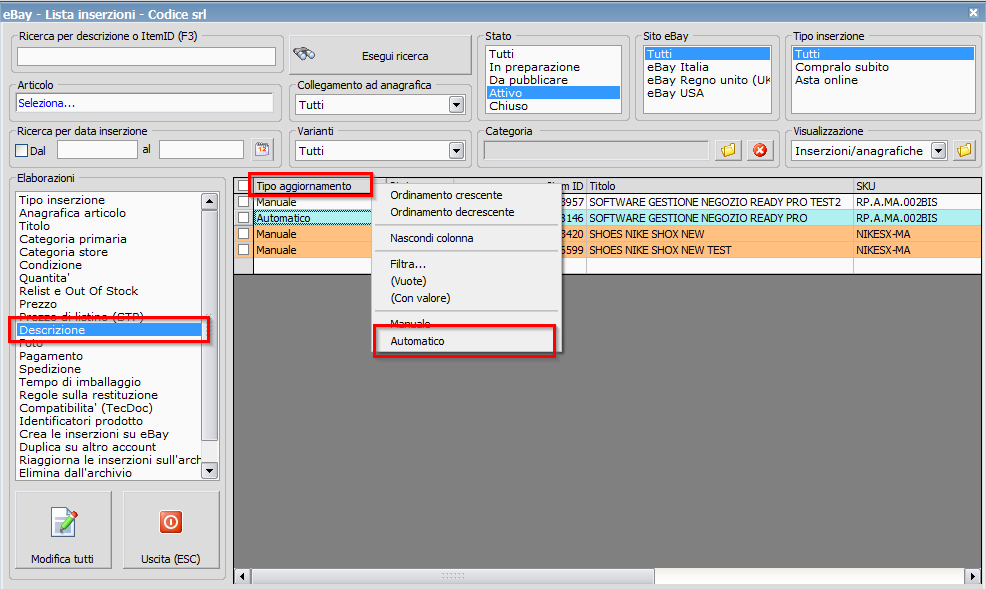Select Tutti in Stato list
Screen dimensions: 986x589
pyautogui.click(x=553, y=54)
